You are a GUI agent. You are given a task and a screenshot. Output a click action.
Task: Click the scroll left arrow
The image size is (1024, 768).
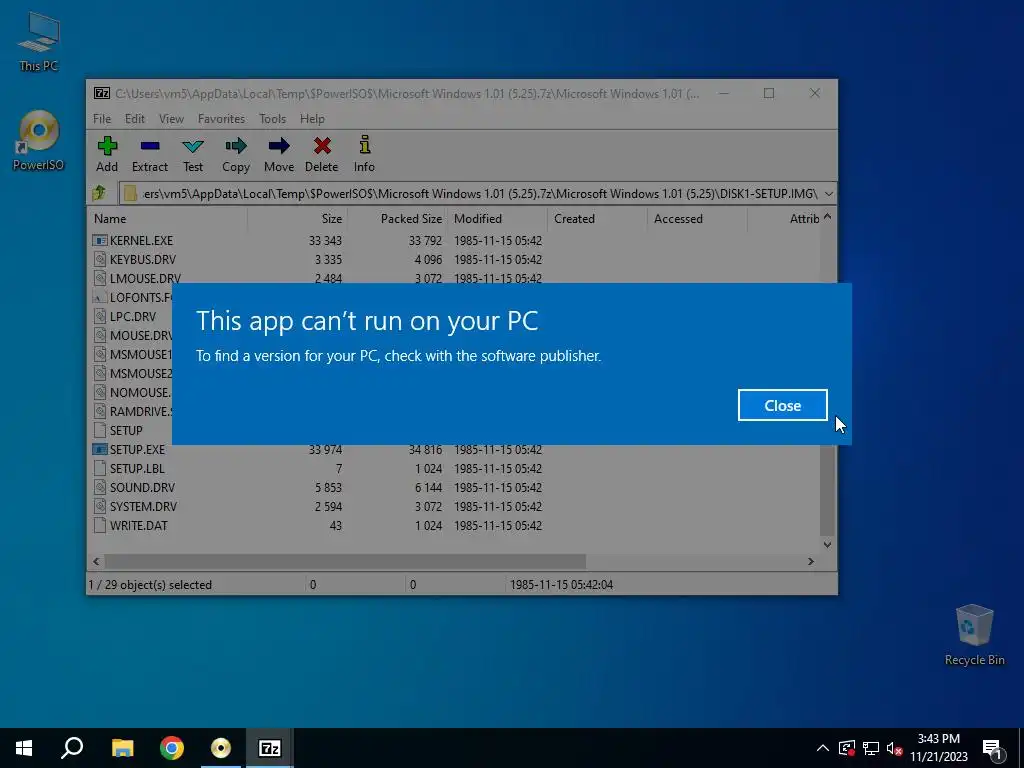click(97, 561)
